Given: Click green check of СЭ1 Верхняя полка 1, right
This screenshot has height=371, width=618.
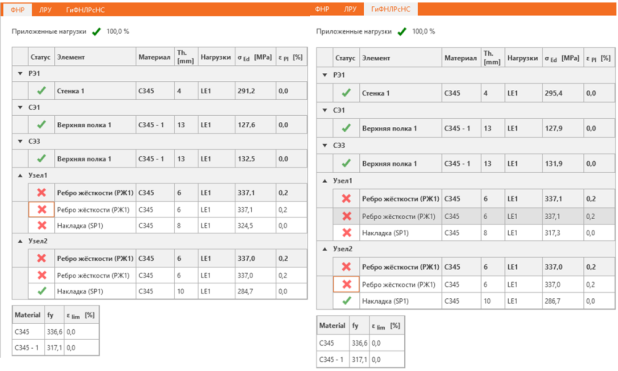Looking at the screenshot, I should pos(346,128).
